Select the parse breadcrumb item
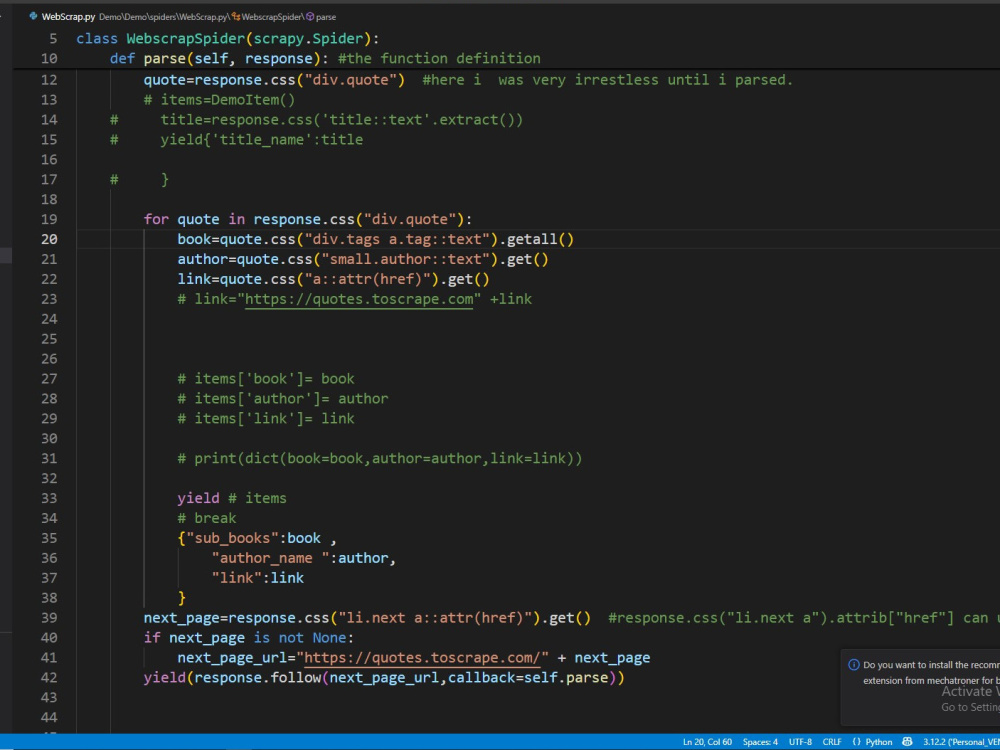The height and width of the screenshot is (750, 1000). point(326,17)
